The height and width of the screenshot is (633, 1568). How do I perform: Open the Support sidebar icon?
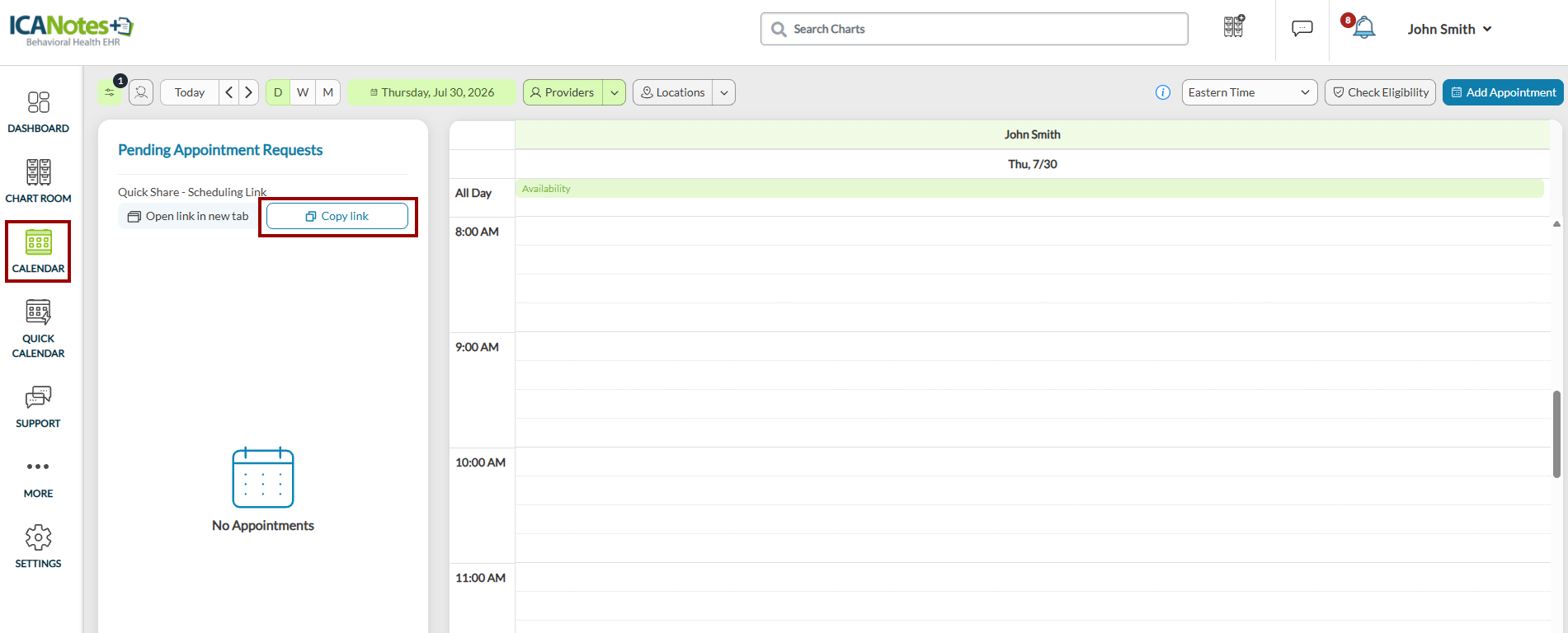pyautogui.click(x=38, y=407)
